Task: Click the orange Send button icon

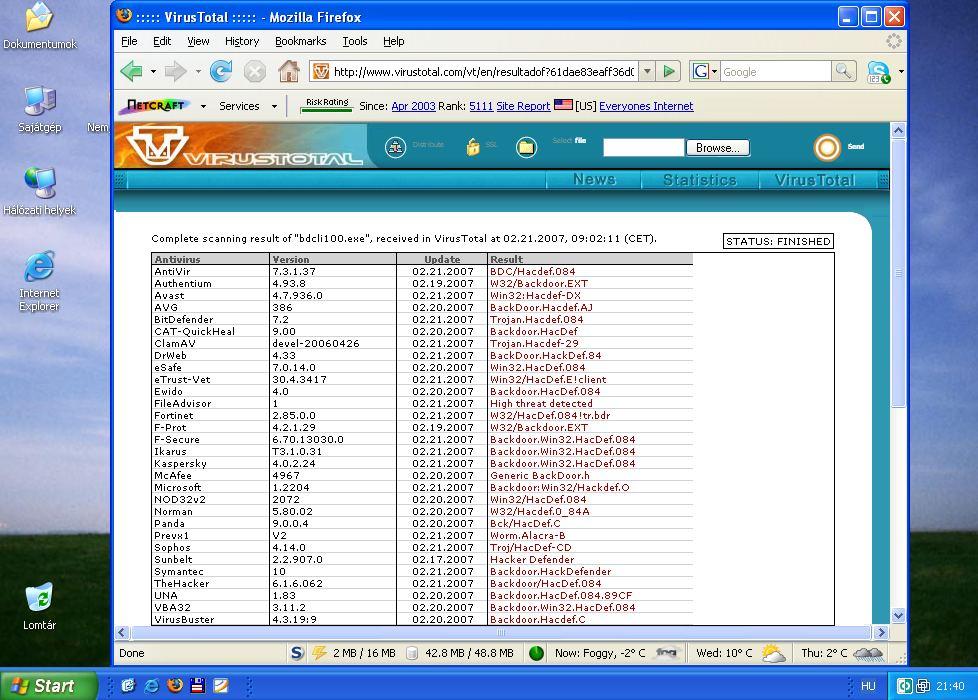Action: (x=827, y=147)
